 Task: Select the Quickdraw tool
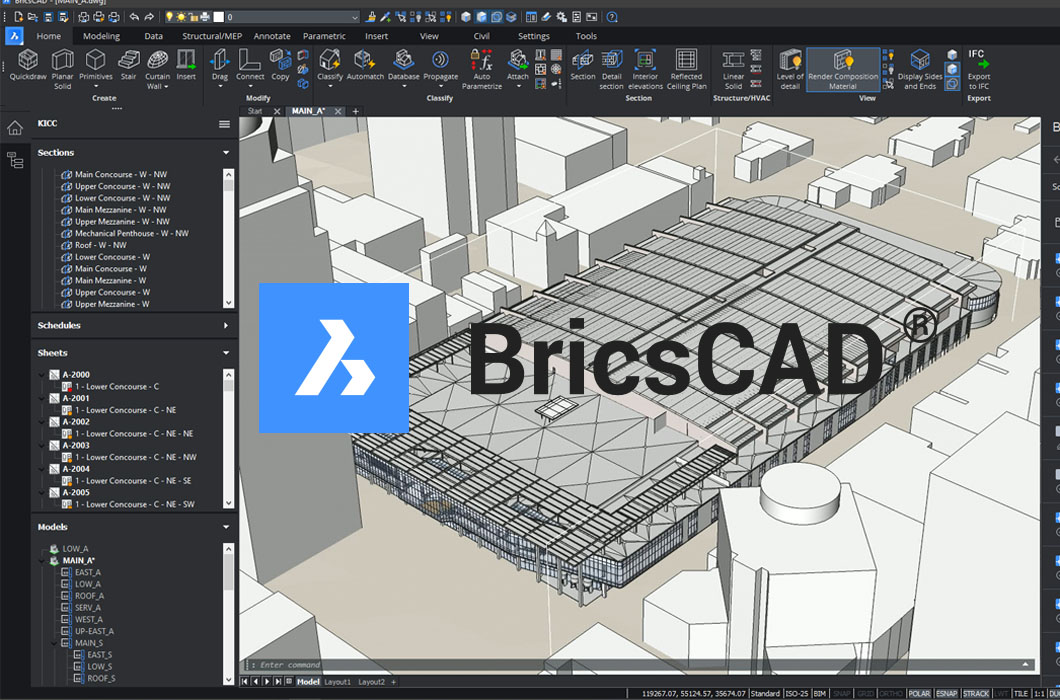28,66
